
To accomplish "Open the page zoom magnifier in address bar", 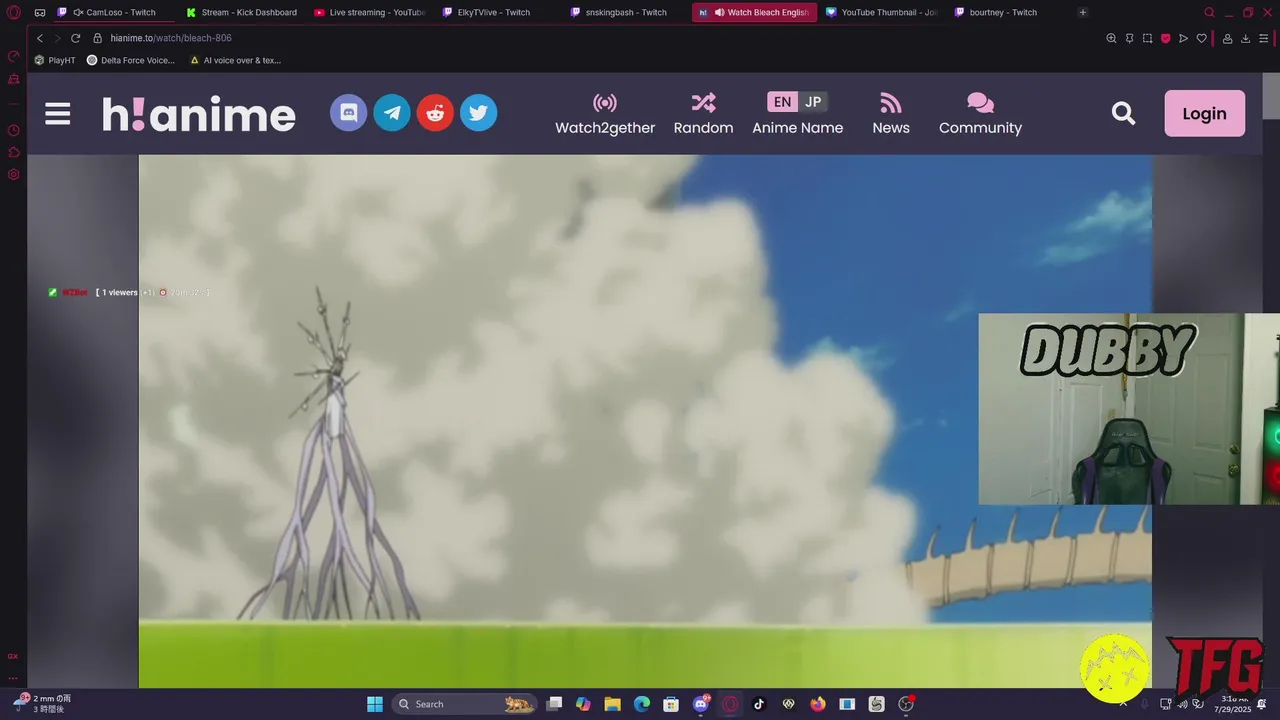I will coord(1111,38).
